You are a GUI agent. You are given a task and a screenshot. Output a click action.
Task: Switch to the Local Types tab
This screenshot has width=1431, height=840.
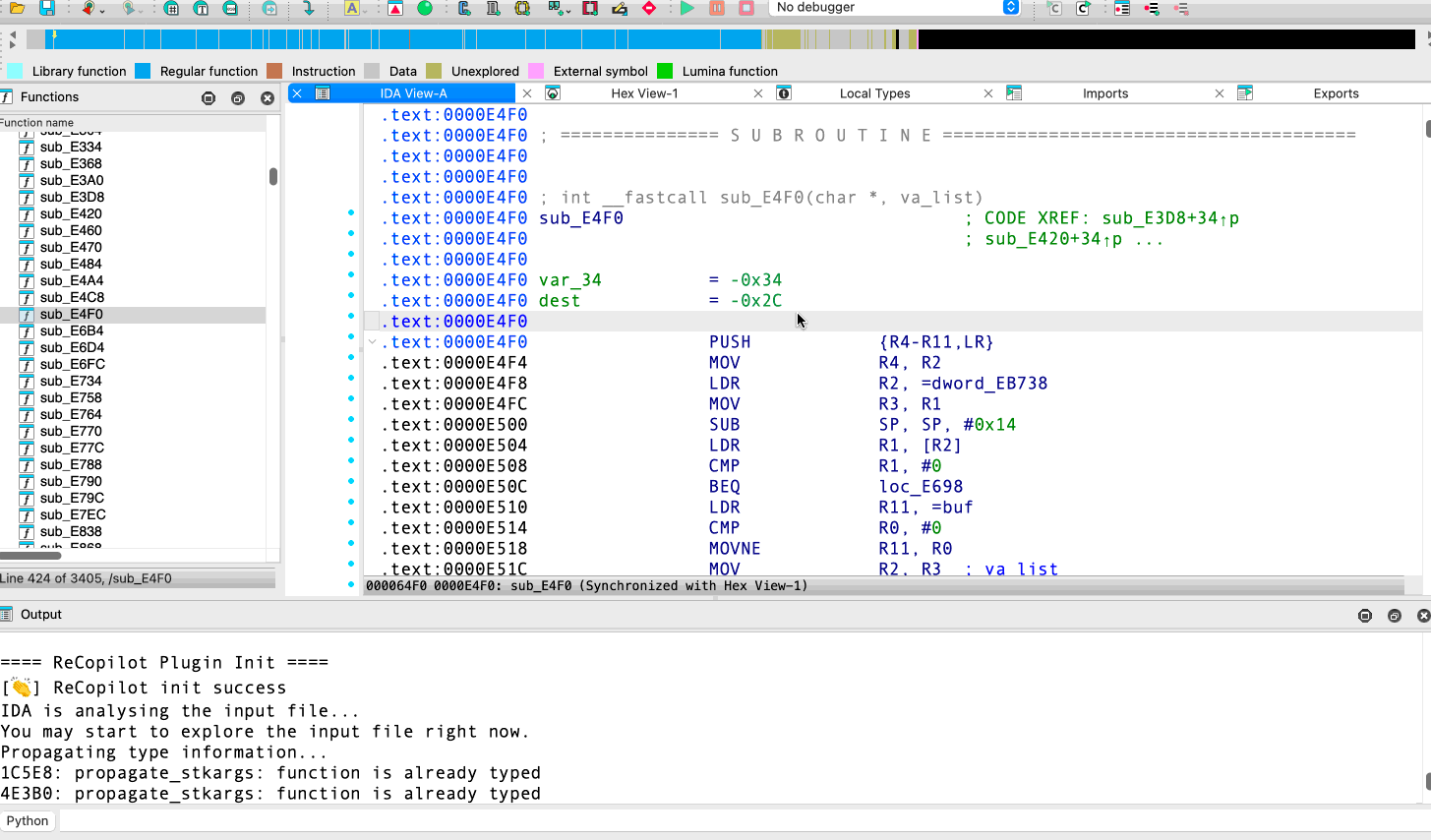pos(874,93)
